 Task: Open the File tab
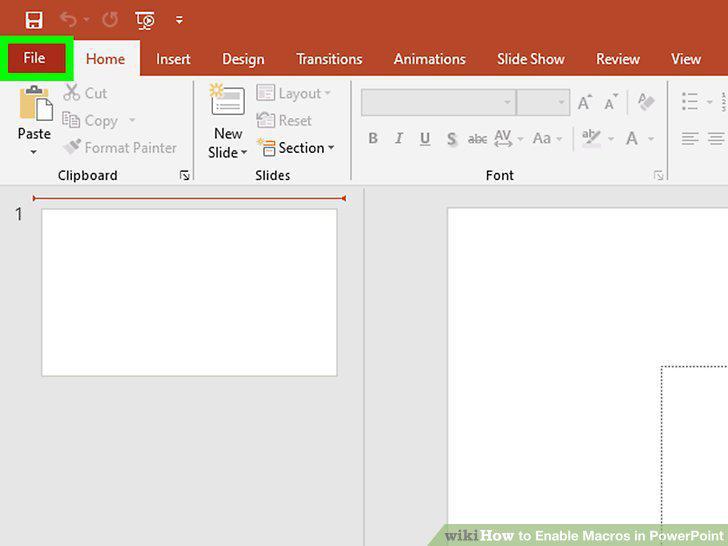click(x=36, y=58)
